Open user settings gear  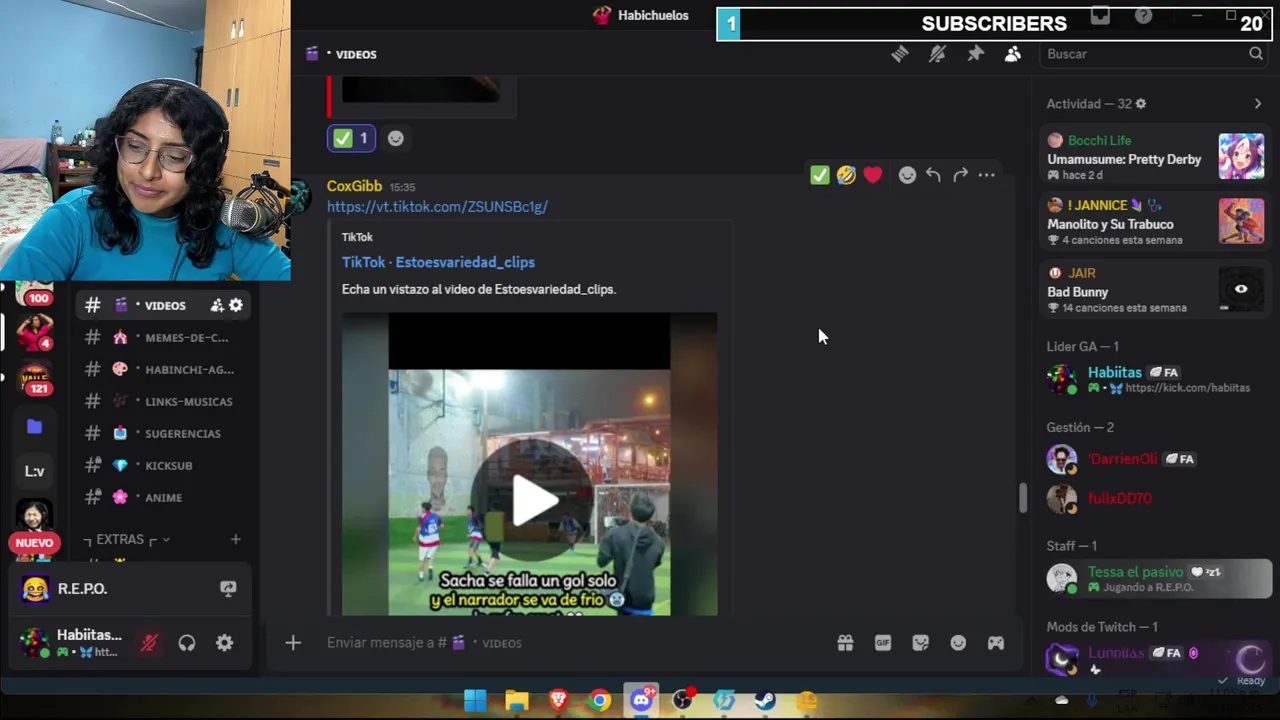[x=225, y=643]
